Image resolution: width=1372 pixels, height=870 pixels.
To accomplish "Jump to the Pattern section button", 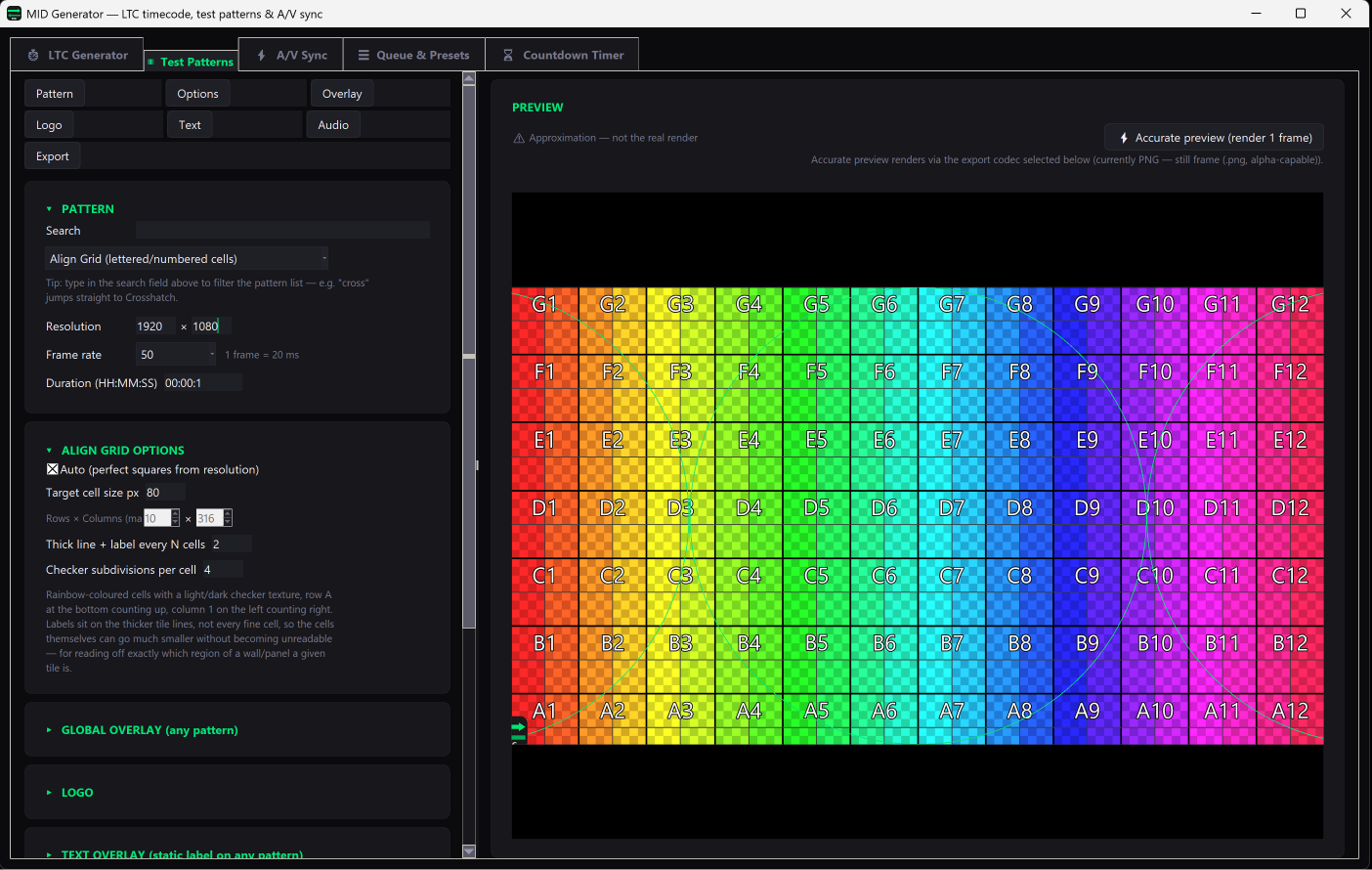I will (55, 94).
